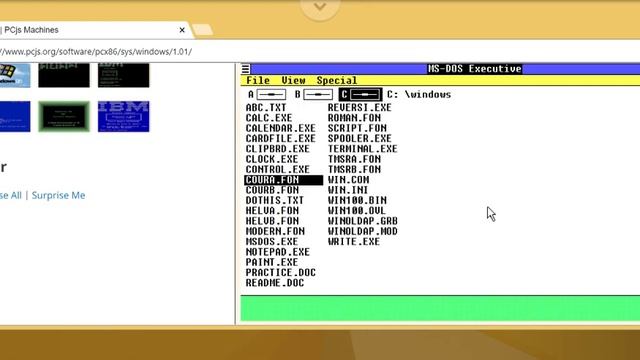The height and width of the screenshot is (360, 640).
Task: Select file WIN.COM
Action: [348, 180]
